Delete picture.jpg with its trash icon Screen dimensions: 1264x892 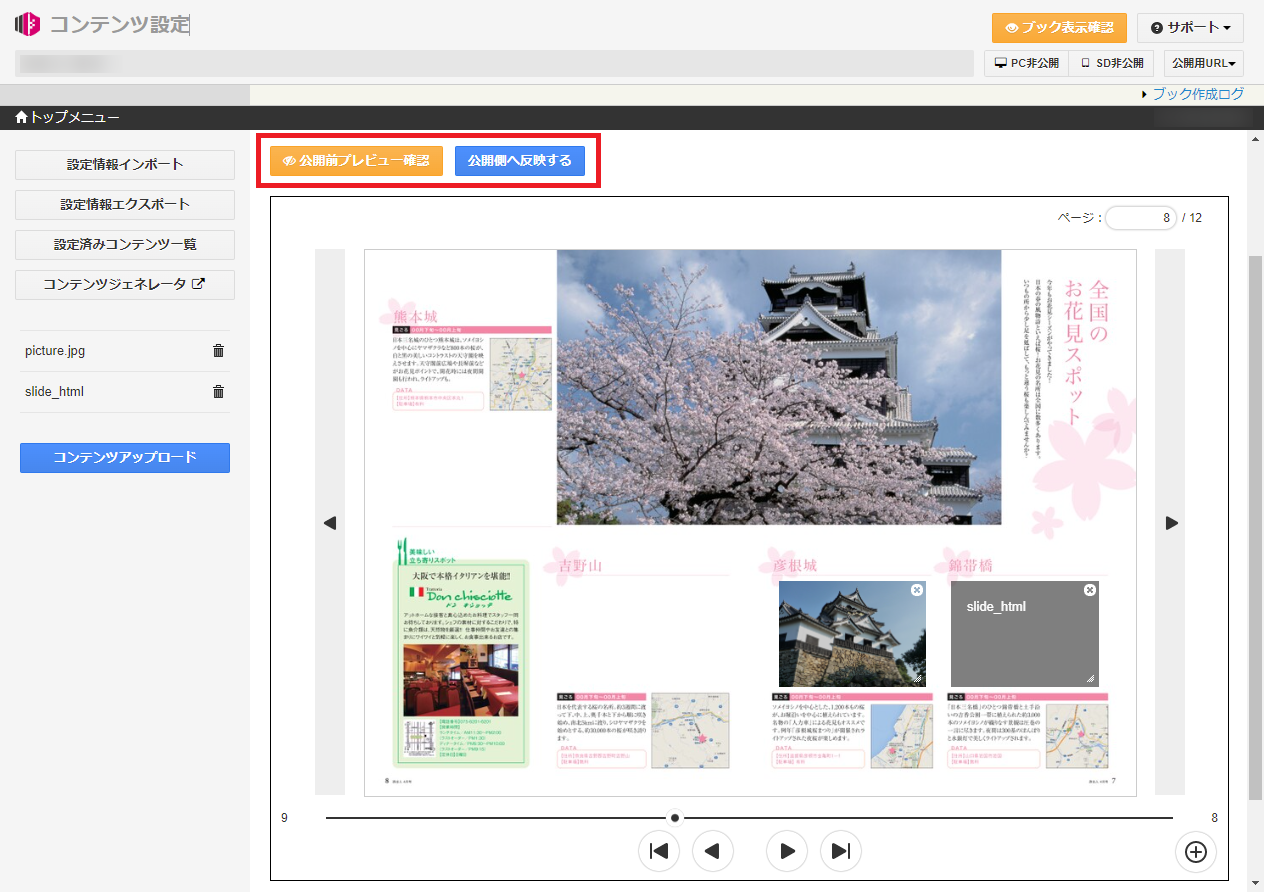click(x=218, y=351)
